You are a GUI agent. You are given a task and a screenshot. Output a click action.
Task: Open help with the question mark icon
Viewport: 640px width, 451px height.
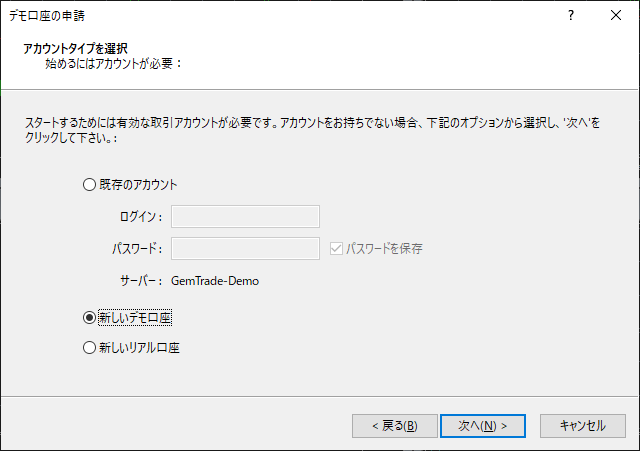point(571,16)
